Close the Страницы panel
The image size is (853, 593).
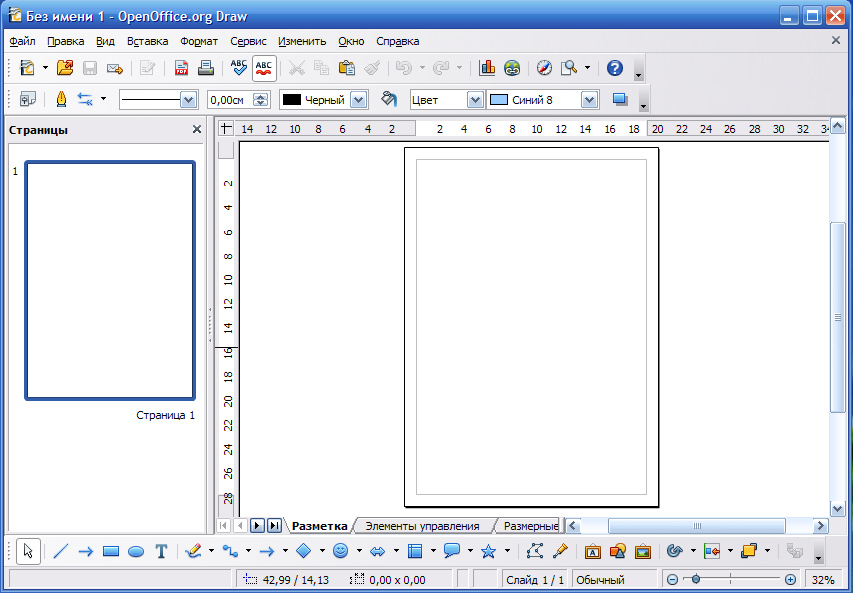(x=197, y=130)
